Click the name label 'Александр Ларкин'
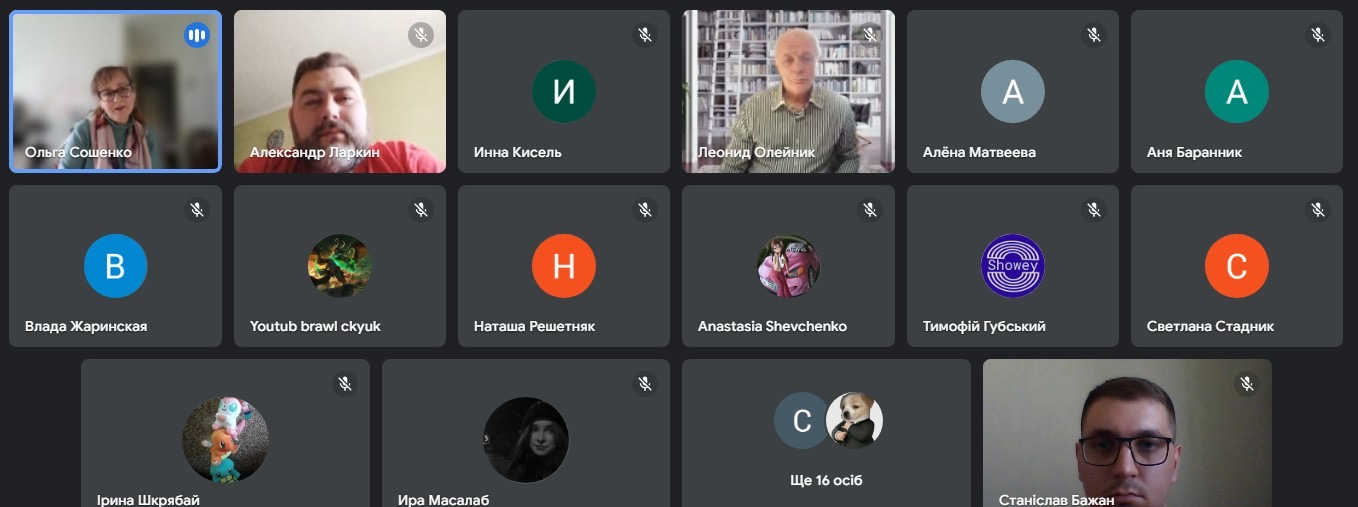This screenshot has height=507, width=1358. click(315, 153)
